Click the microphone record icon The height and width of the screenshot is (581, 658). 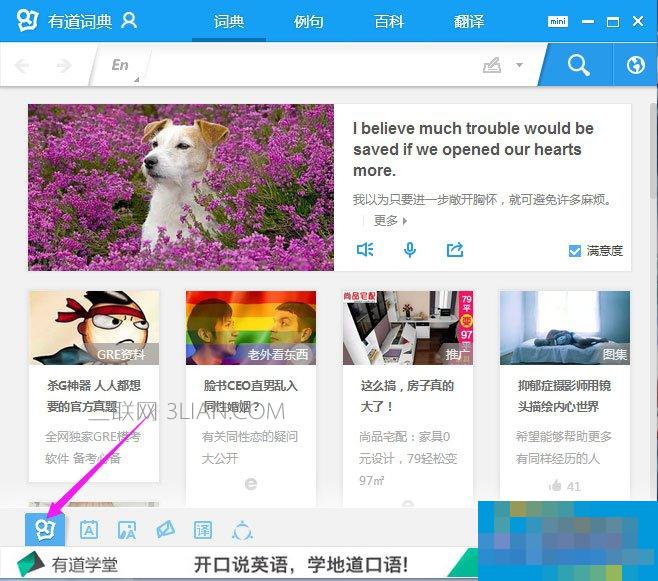pyautogui.click(x=410, y=250)
